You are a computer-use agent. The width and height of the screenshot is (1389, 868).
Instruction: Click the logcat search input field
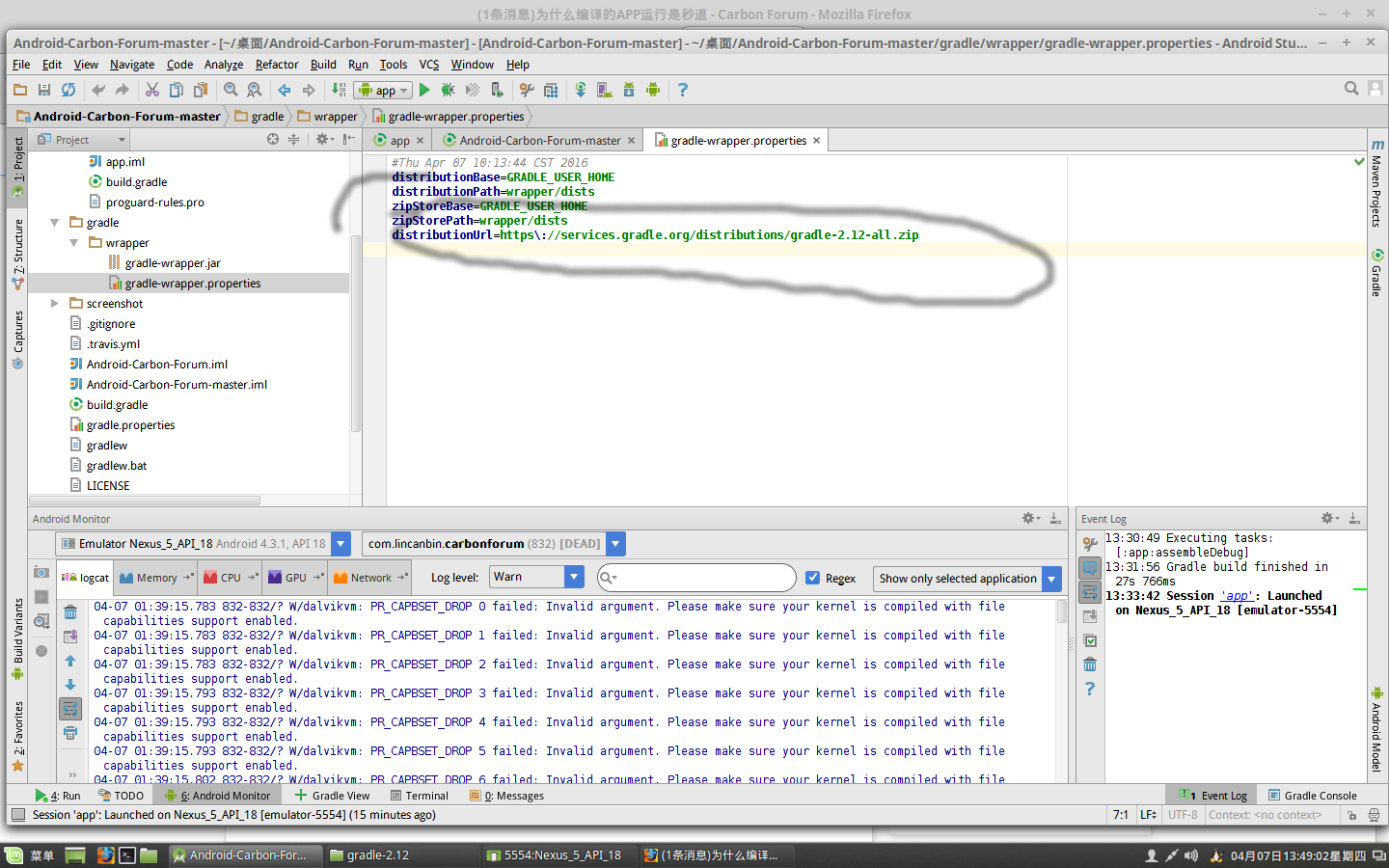pyautogui.click(x=697, y=578)
